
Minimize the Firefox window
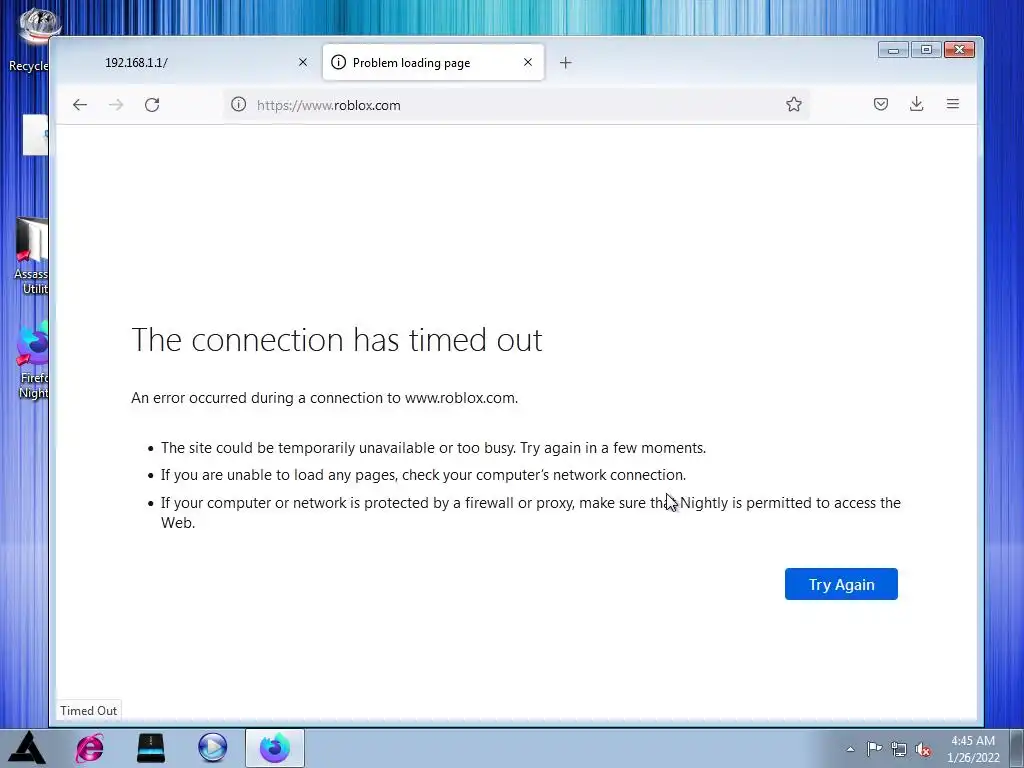click(x=893, y=50)
